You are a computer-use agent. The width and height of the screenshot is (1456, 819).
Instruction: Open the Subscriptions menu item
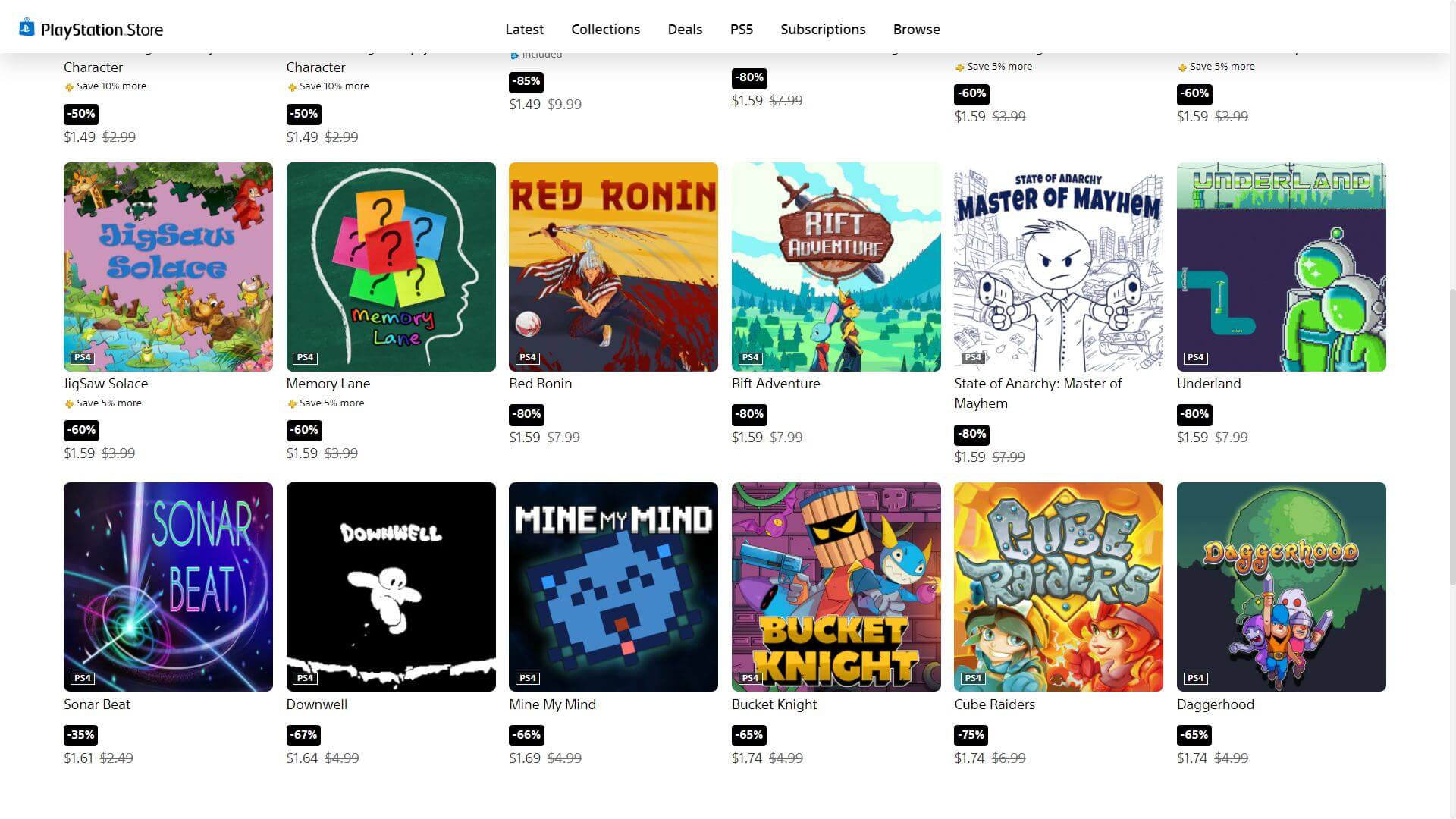pos(823,29)
